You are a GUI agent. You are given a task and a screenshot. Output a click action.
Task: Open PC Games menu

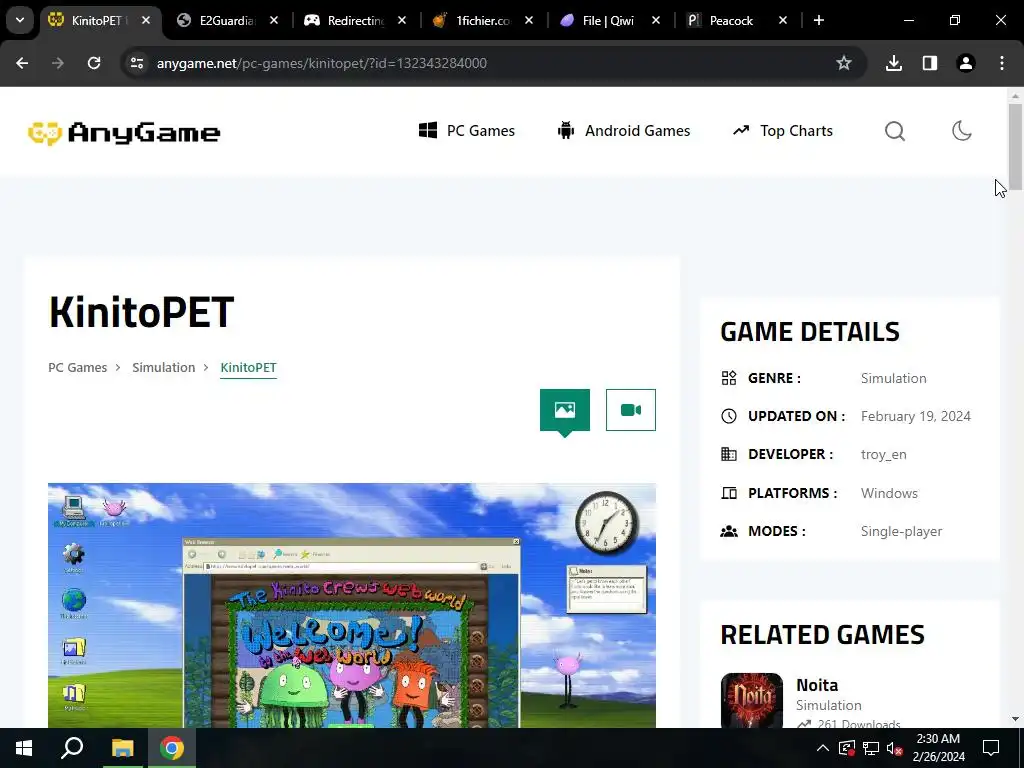467,131
